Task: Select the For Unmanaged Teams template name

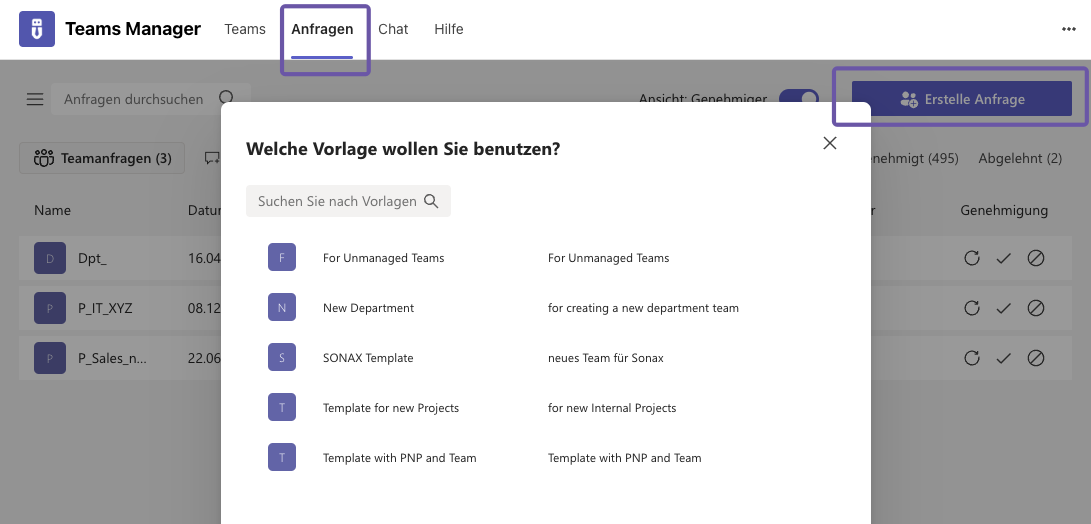Action: [383, 258]
